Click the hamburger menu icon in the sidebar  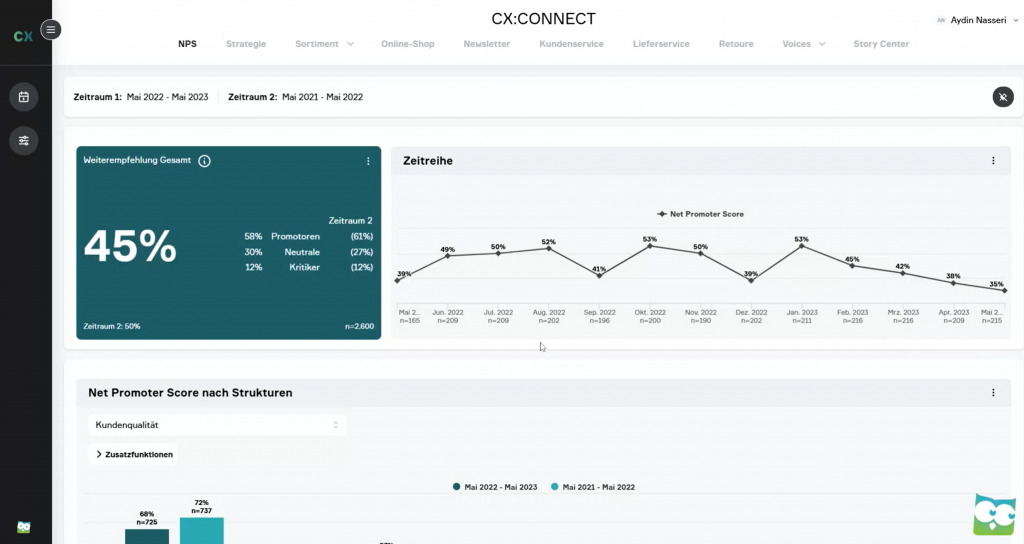coord(51,30)
